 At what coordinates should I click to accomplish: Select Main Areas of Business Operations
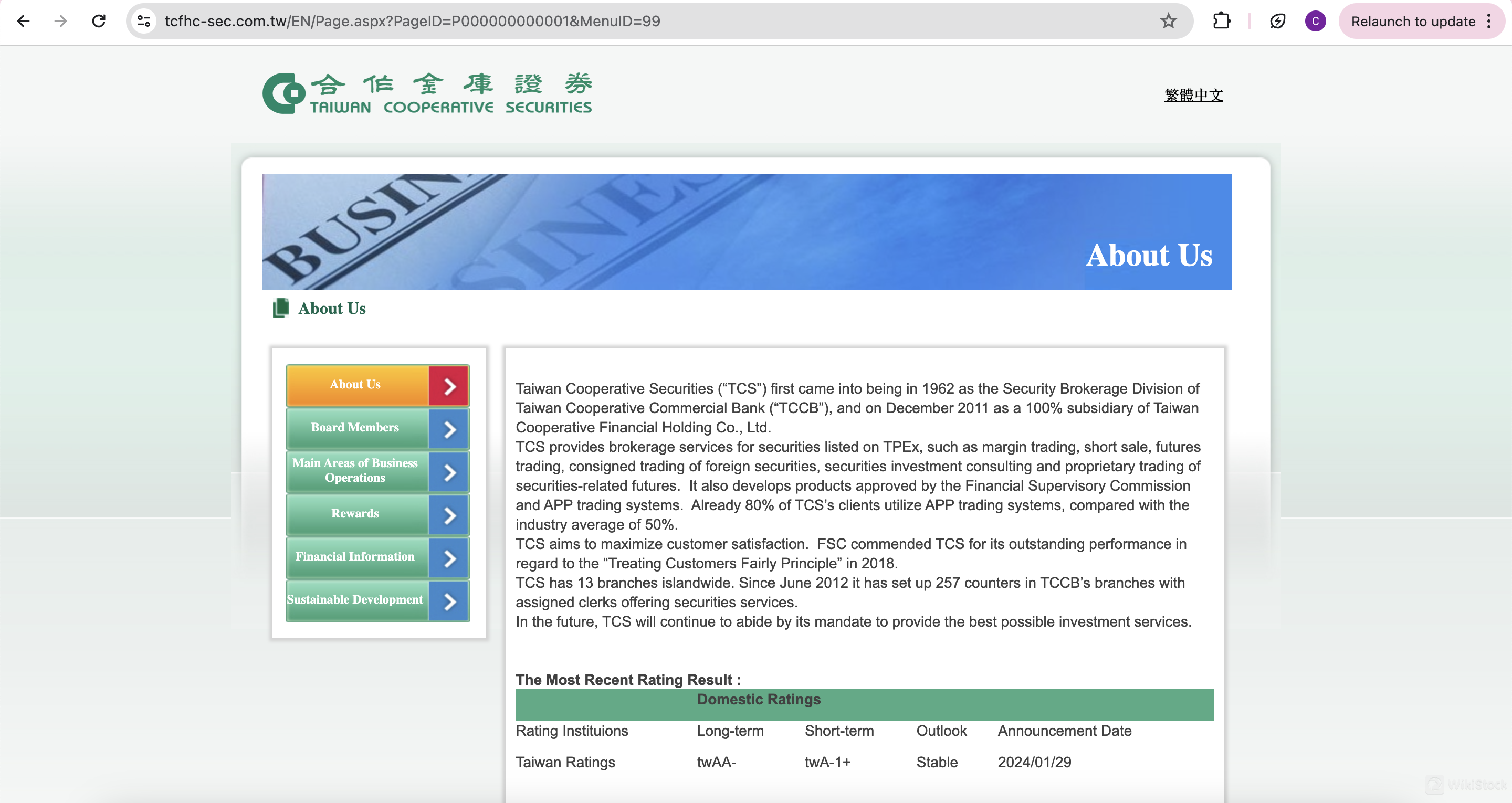[354, 471]
